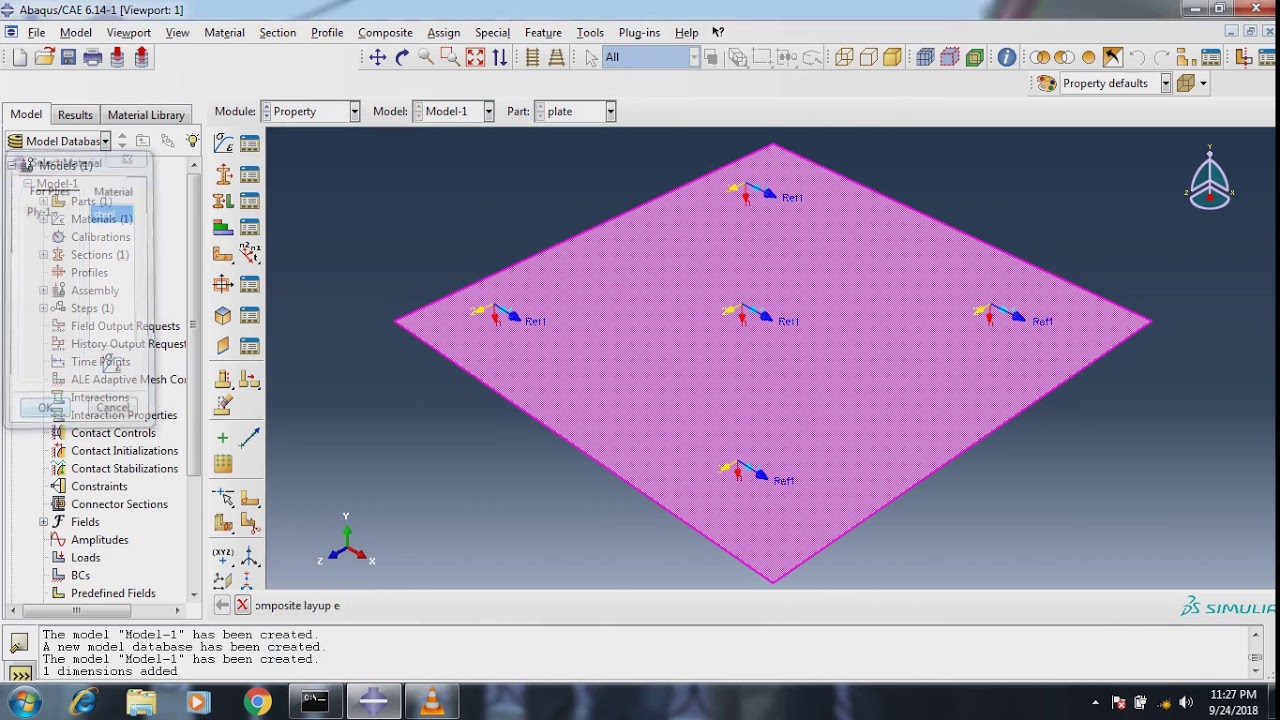
Task: Open the Plug-ins menu
Action: click(639, 32)
